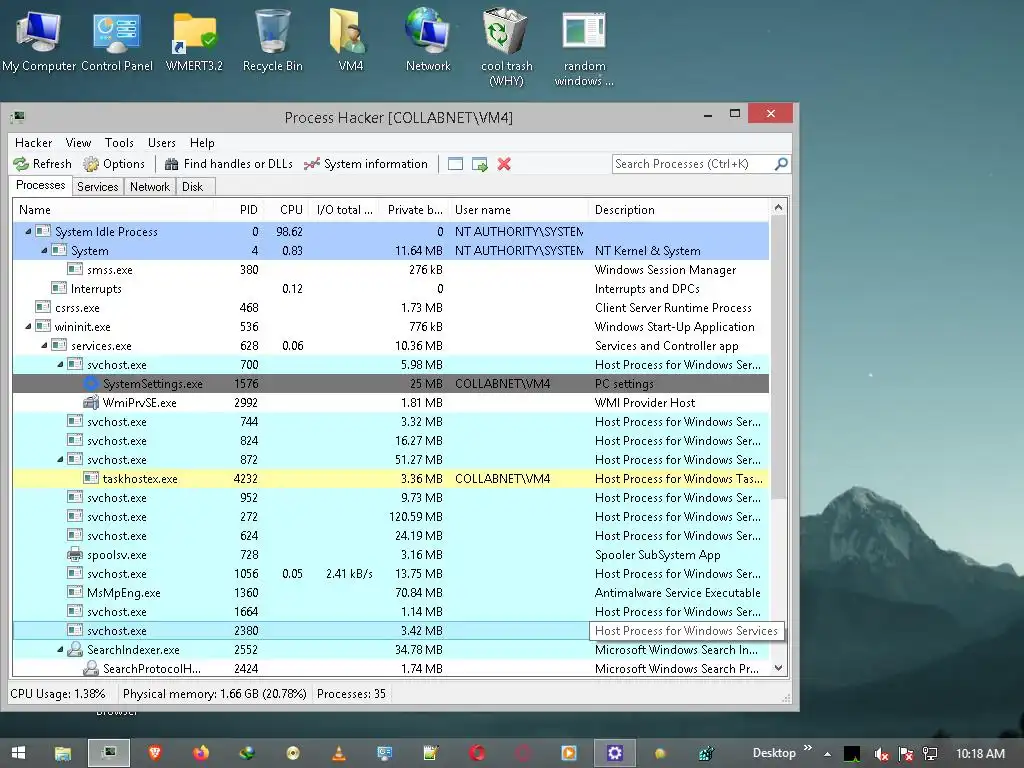Sort by the Description column header
This screenshot has width=1024, height=768.
pyautogui.click(x=679, y=210)
